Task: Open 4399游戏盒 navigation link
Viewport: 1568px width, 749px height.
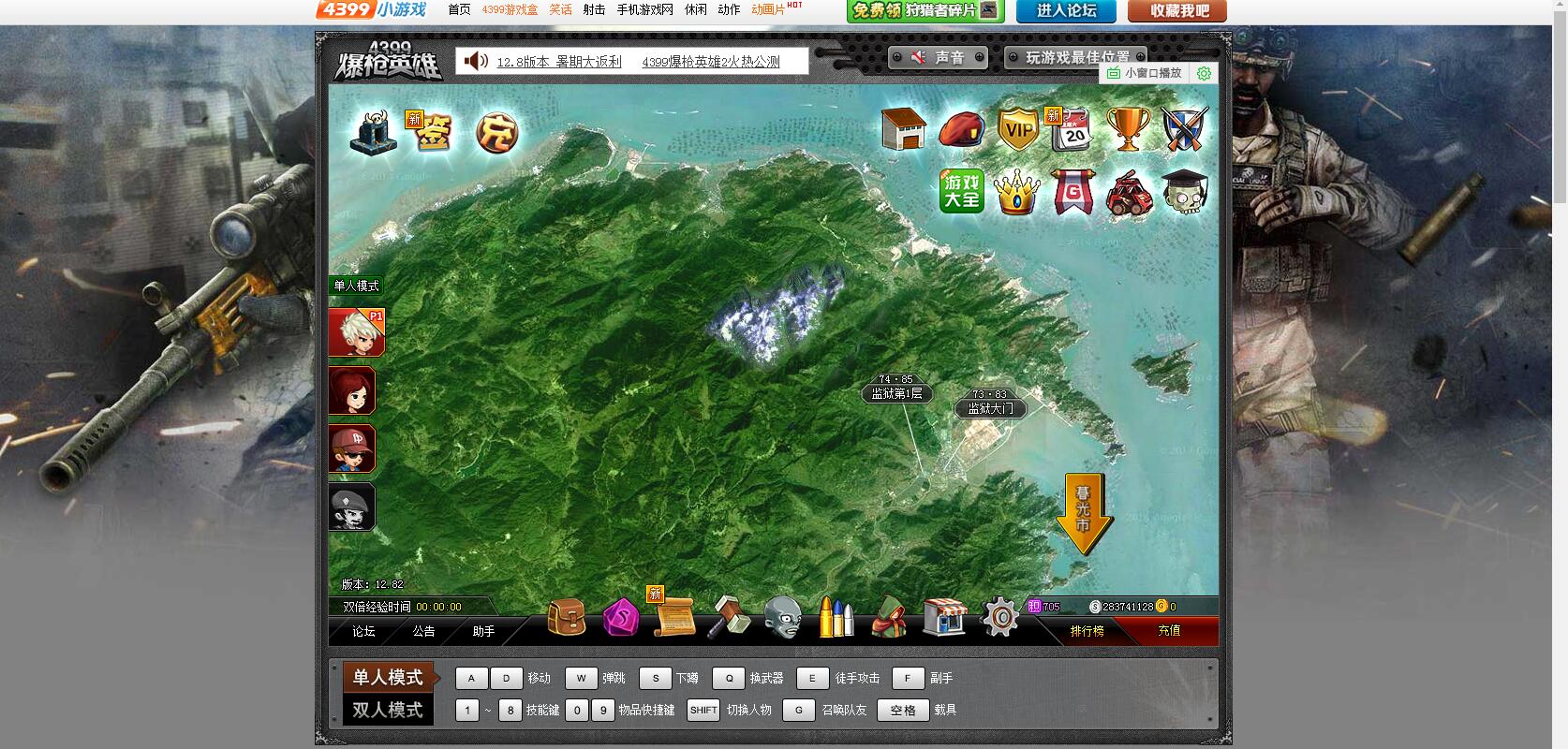Action: (510, 9)
